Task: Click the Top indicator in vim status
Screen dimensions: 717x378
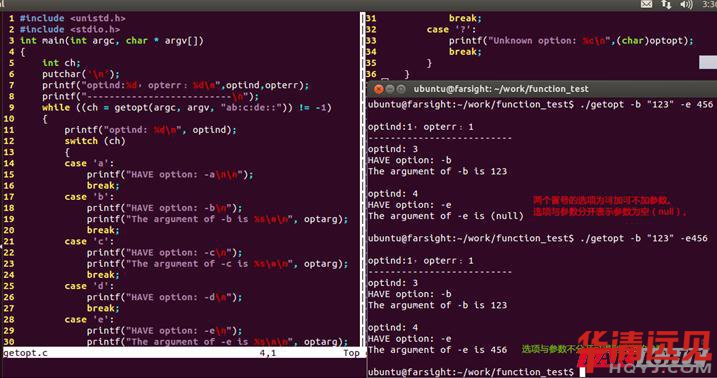Action: coord(351,353)
